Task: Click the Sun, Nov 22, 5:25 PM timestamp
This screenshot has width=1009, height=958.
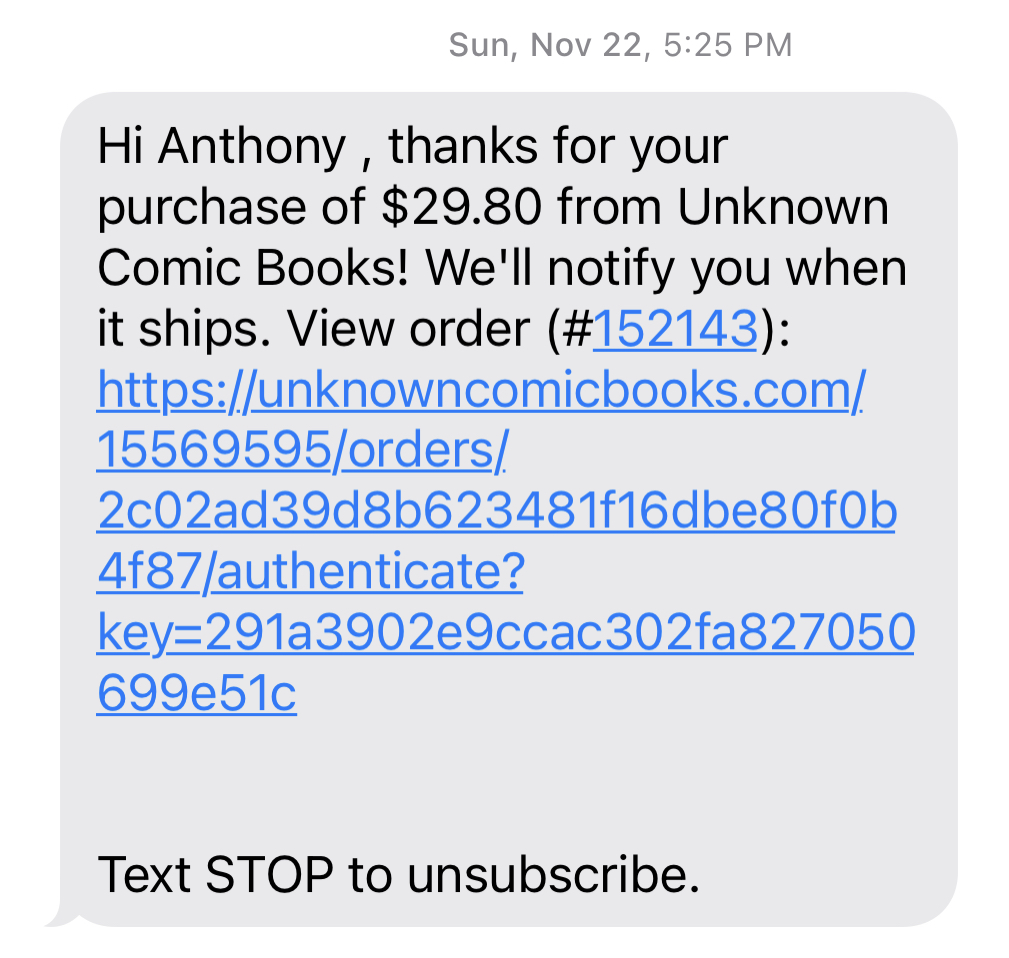Action: point(620,45)
